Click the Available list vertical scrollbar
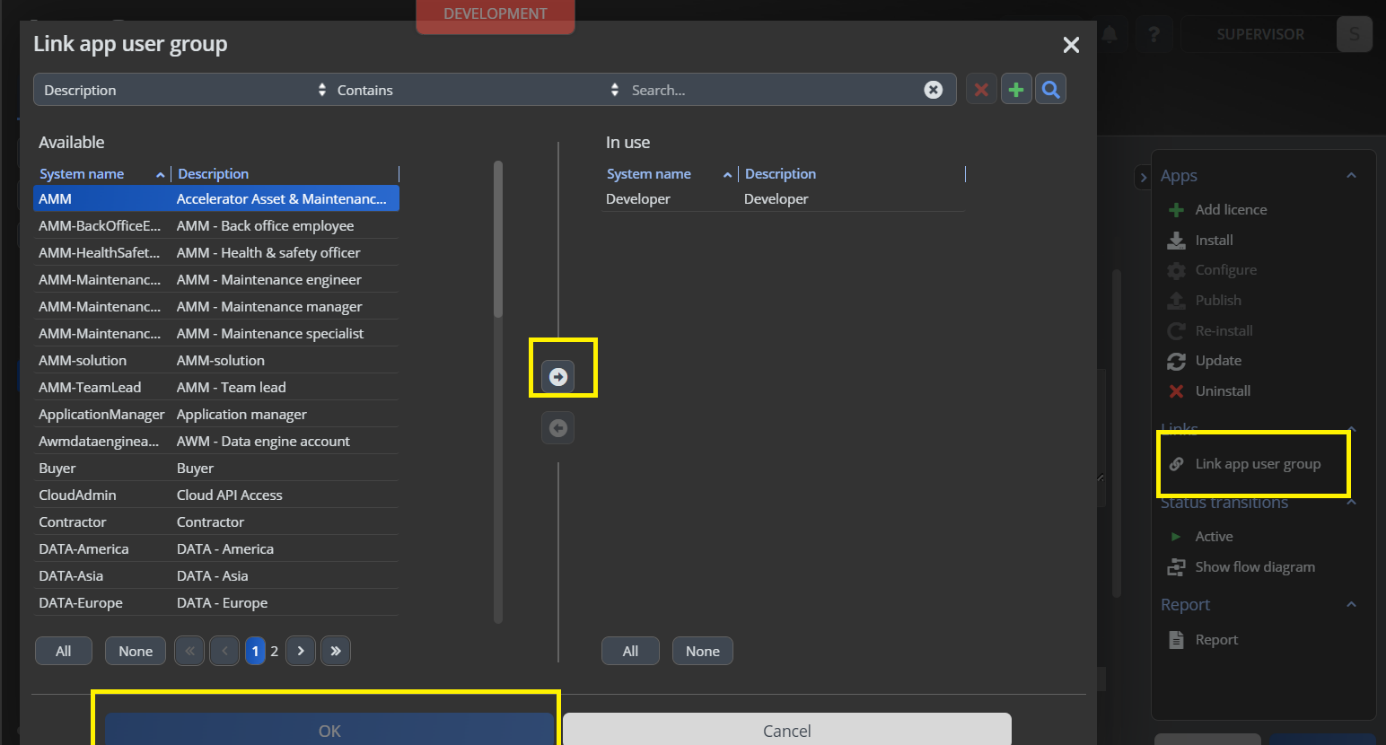The height and width of the screenshot is (745, 1386). (x=498, y=240)
